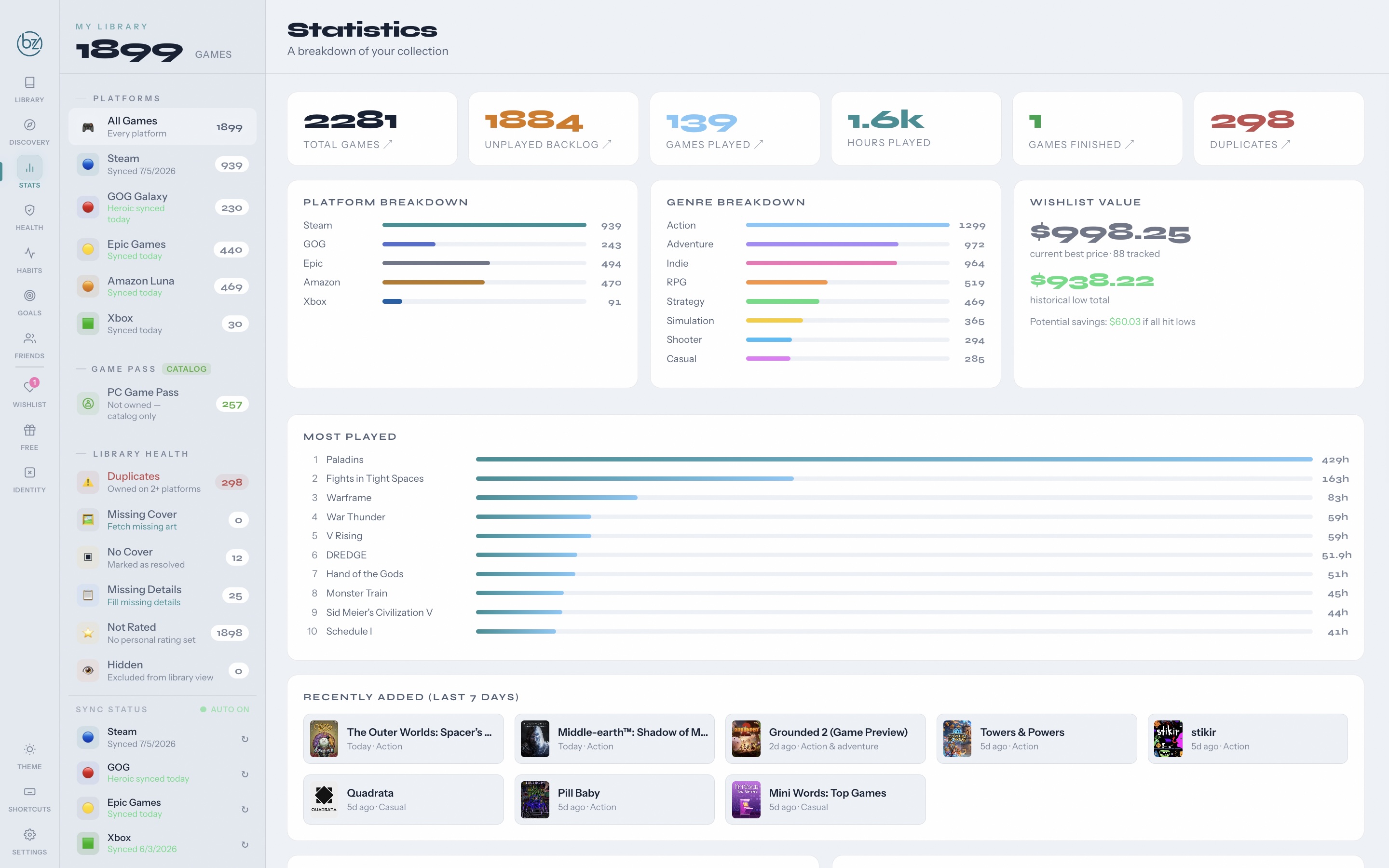Refresh the Epic Games sync status
The height and width of the screenshot is (868, 1389).
(x=245, y=810)
